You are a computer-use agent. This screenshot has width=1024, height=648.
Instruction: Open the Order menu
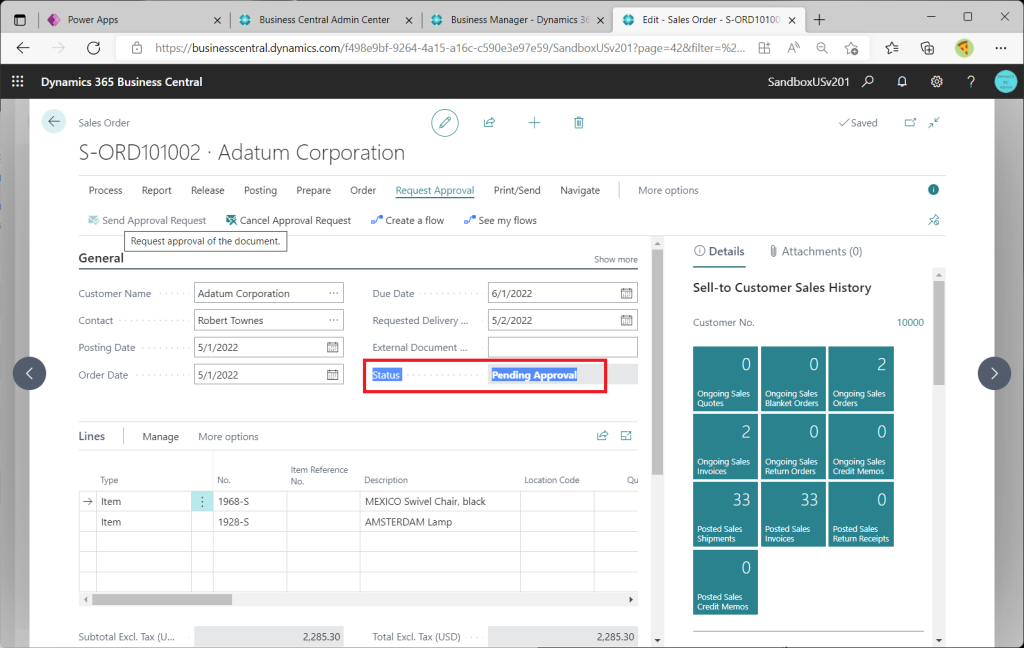363,190
